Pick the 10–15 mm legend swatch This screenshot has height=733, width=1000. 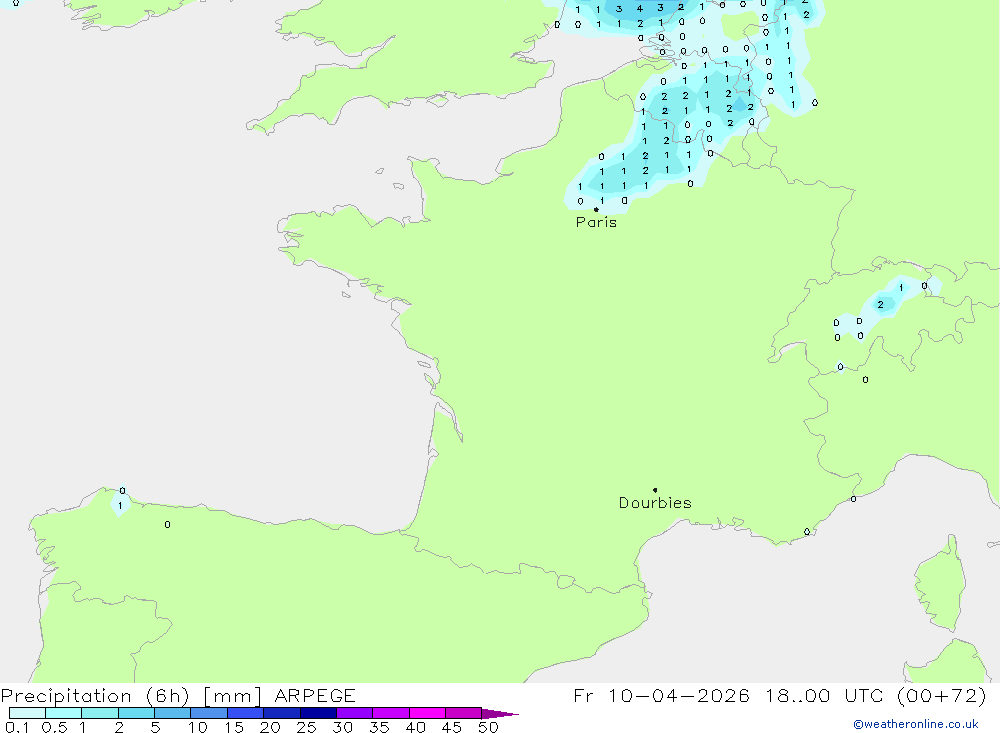click(x=209, y=713)
